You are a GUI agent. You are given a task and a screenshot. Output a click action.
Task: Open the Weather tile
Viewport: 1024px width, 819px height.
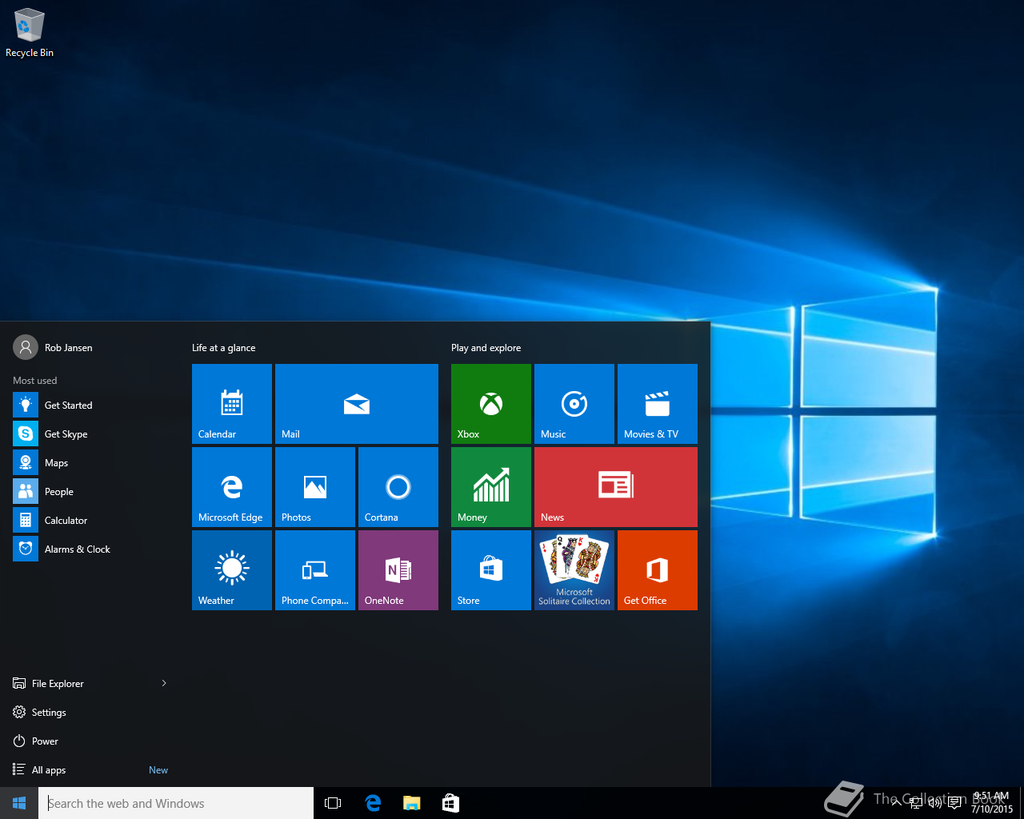(x=231, y=570)
